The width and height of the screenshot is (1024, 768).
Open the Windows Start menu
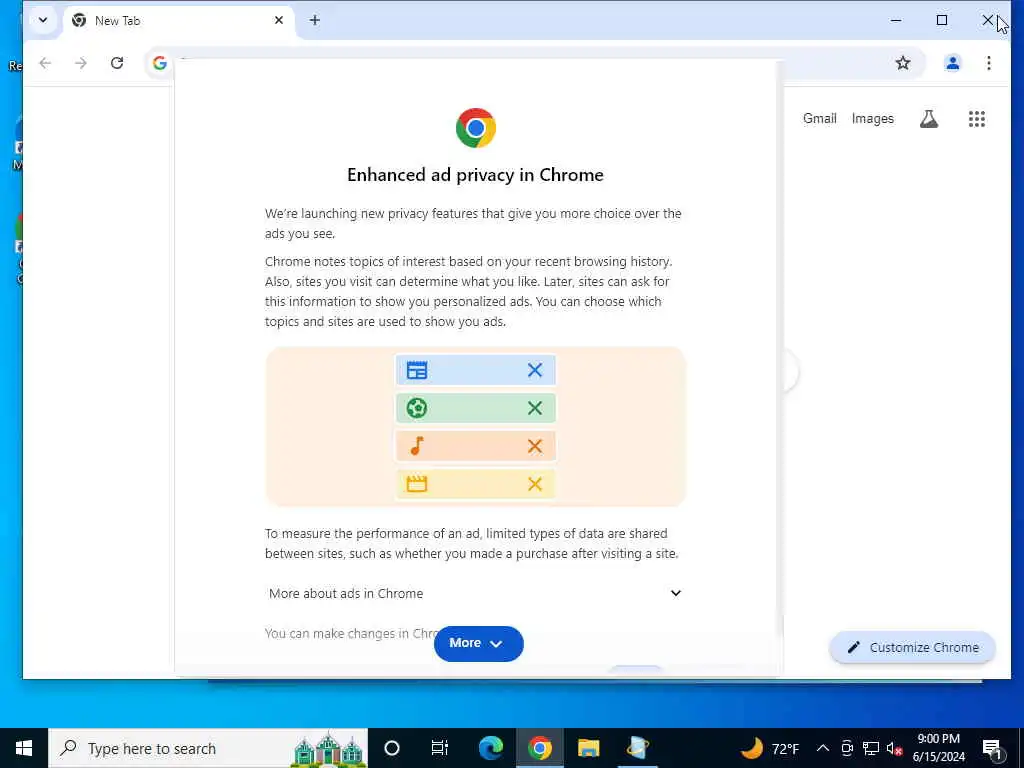(24, 748)
